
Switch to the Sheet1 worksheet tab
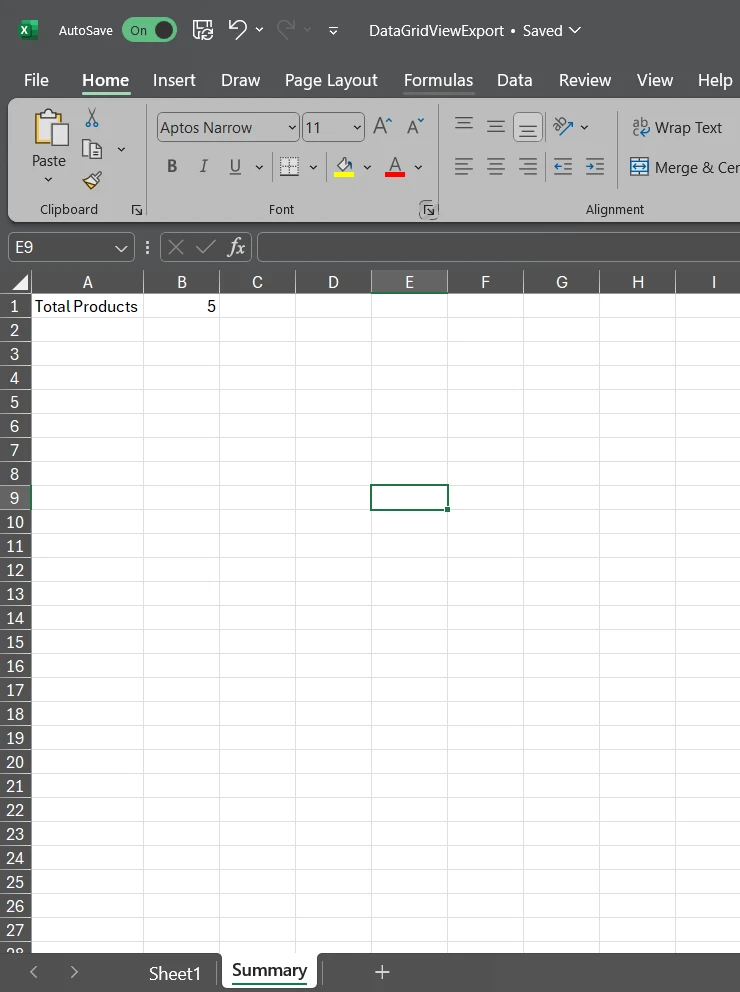click(x=175, y=973)
